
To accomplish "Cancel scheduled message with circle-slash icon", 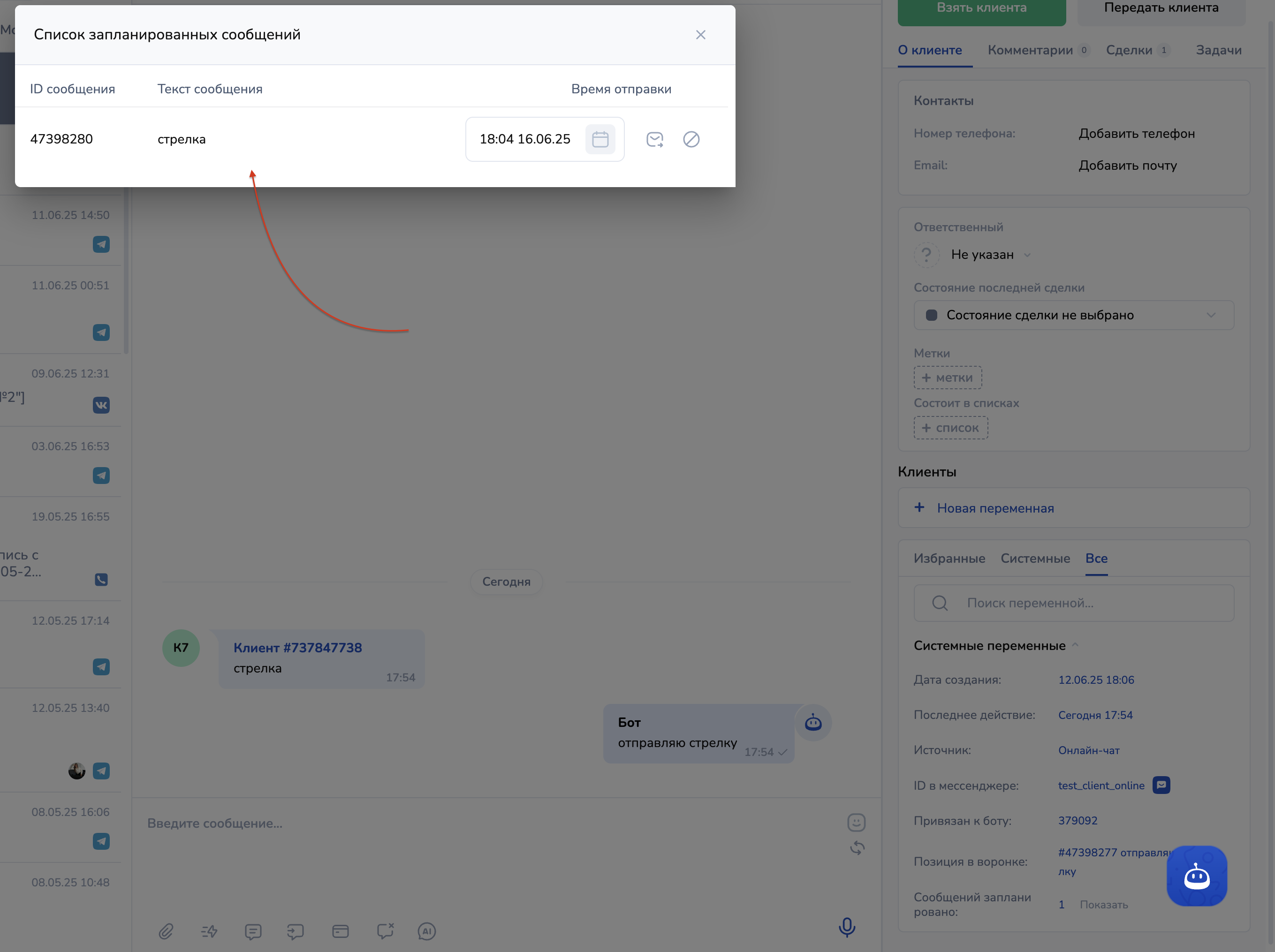I will [x=691, y=139].
